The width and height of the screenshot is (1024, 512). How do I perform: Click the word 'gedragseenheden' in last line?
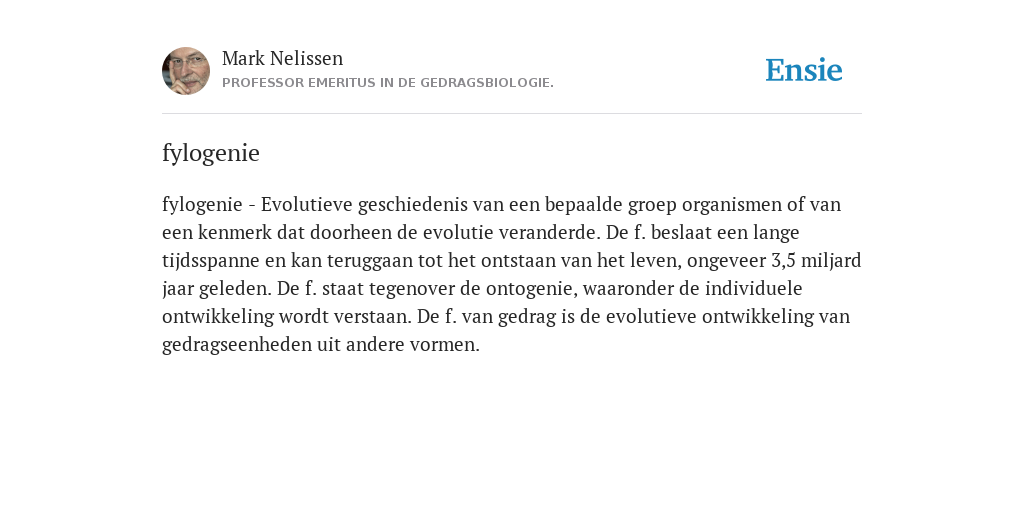pyautogui.click(x=237, y=345)
